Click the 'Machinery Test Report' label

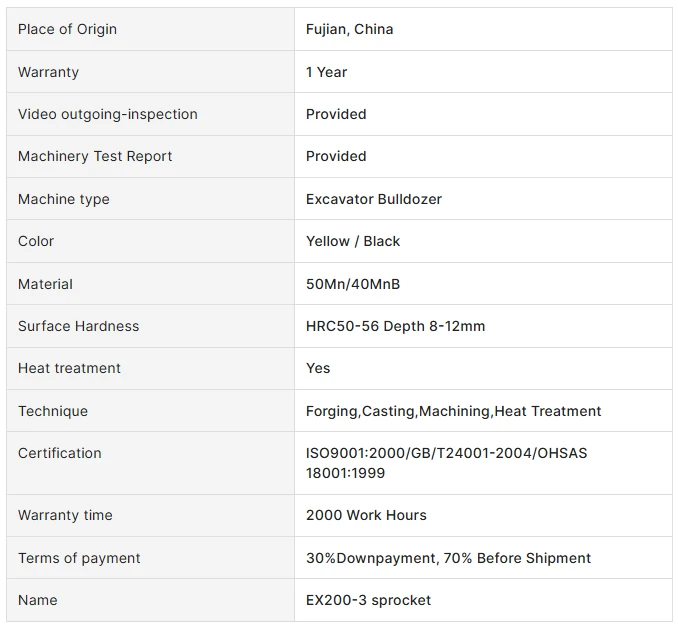[x=95, y=156]
